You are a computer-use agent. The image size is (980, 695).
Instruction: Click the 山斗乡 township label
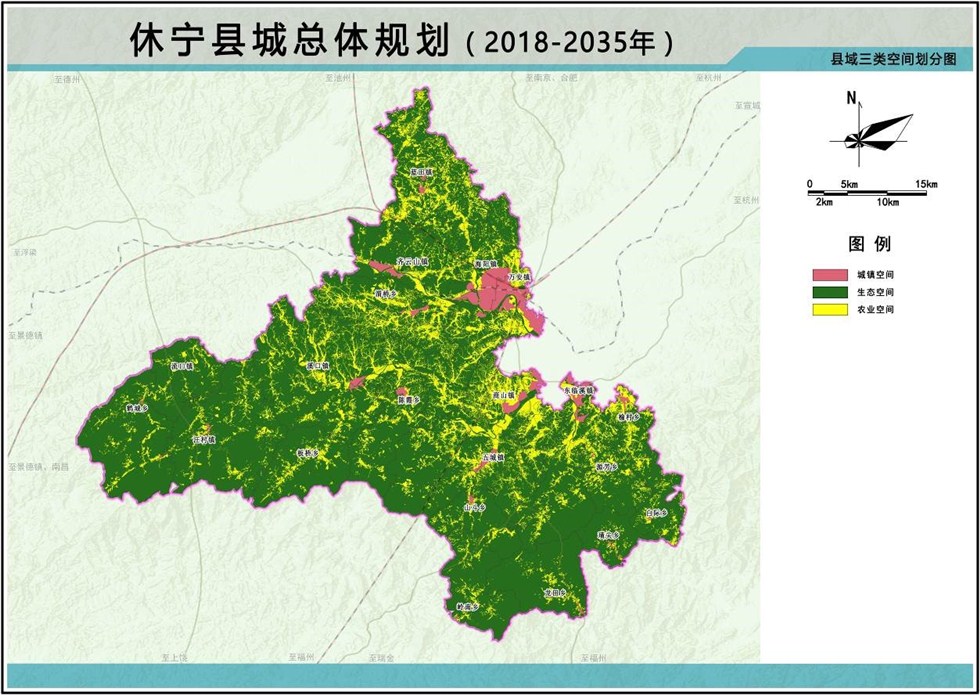click(x=474, y=508)
